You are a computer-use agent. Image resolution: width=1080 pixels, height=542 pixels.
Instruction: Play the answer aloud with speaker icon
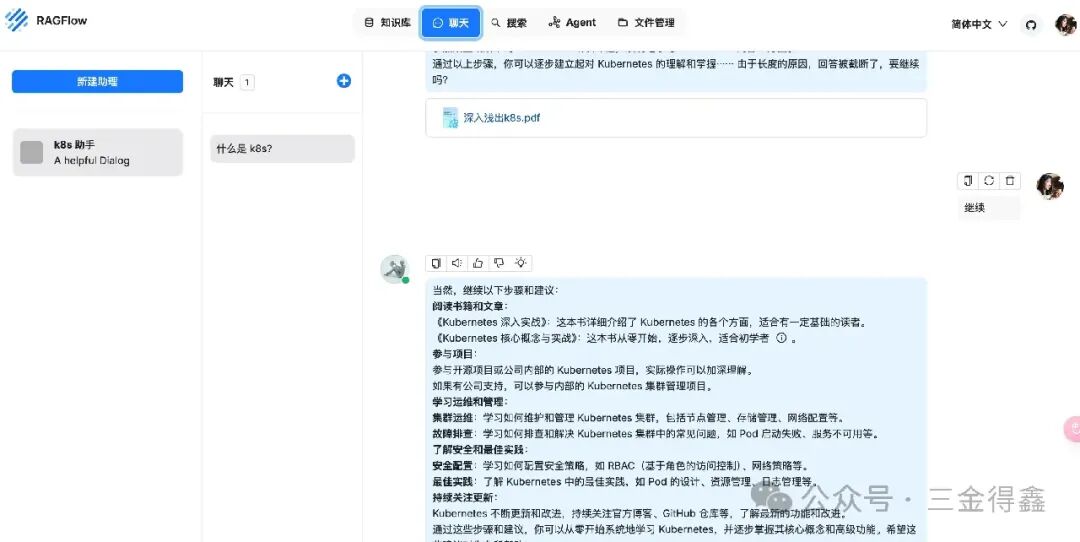coord(457,263)
